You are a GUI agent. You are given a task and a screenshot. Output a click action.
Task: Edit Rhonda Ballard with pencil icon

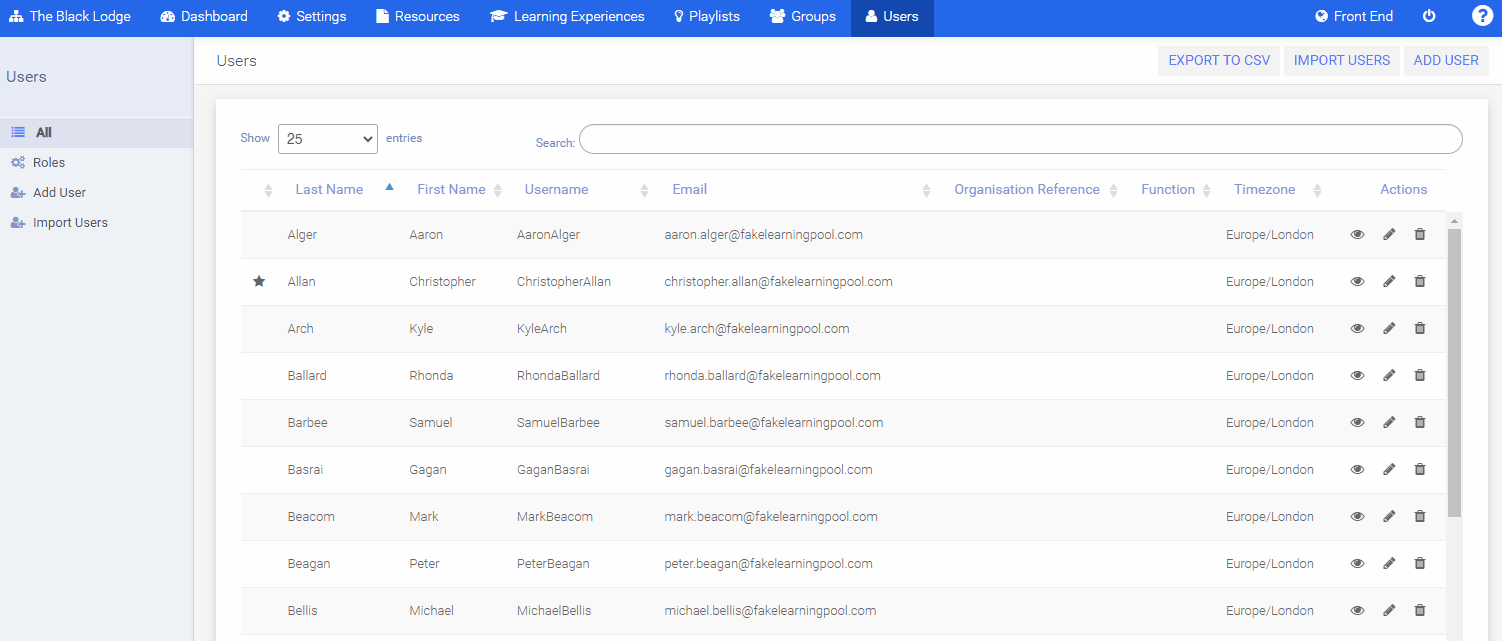point(1389,376)
